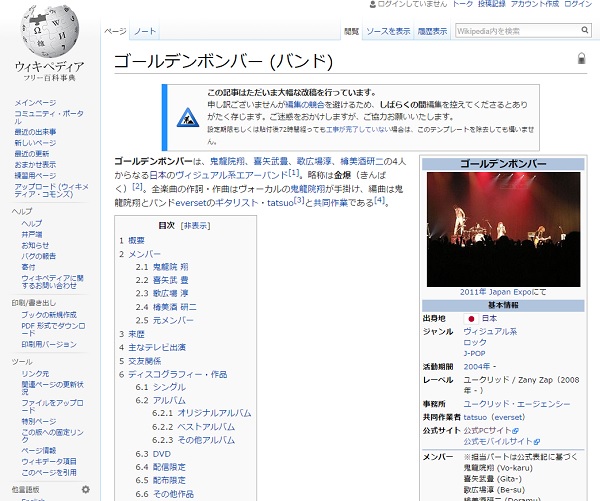The image size is (600, 501).
Task: Open 新しいページ in the sidebar
Action: (35, 143)
